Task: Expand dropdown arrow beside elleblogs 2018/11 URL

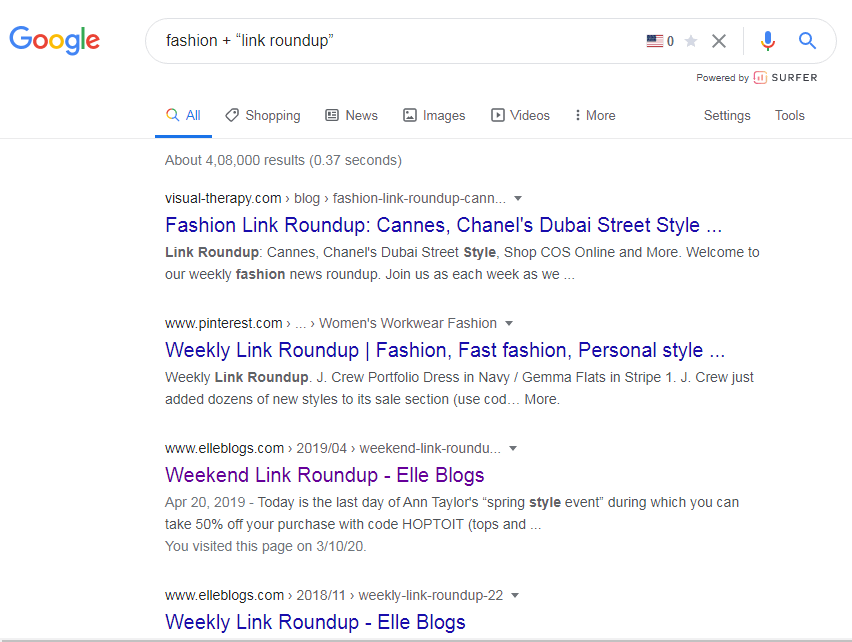Action: (x=515, y=596)
